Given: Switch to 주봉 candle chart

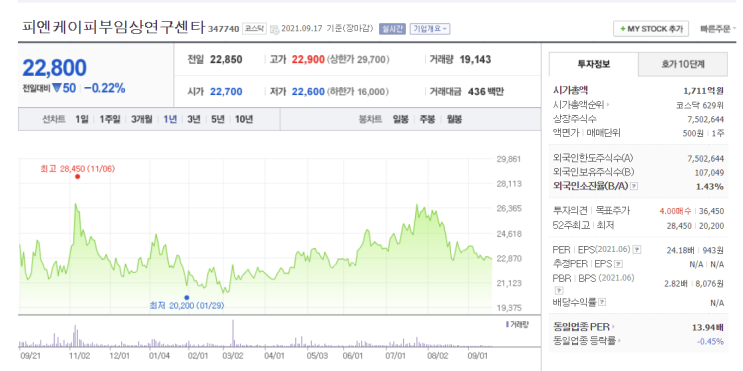Looking at the screenshot, I should (427, 119).
